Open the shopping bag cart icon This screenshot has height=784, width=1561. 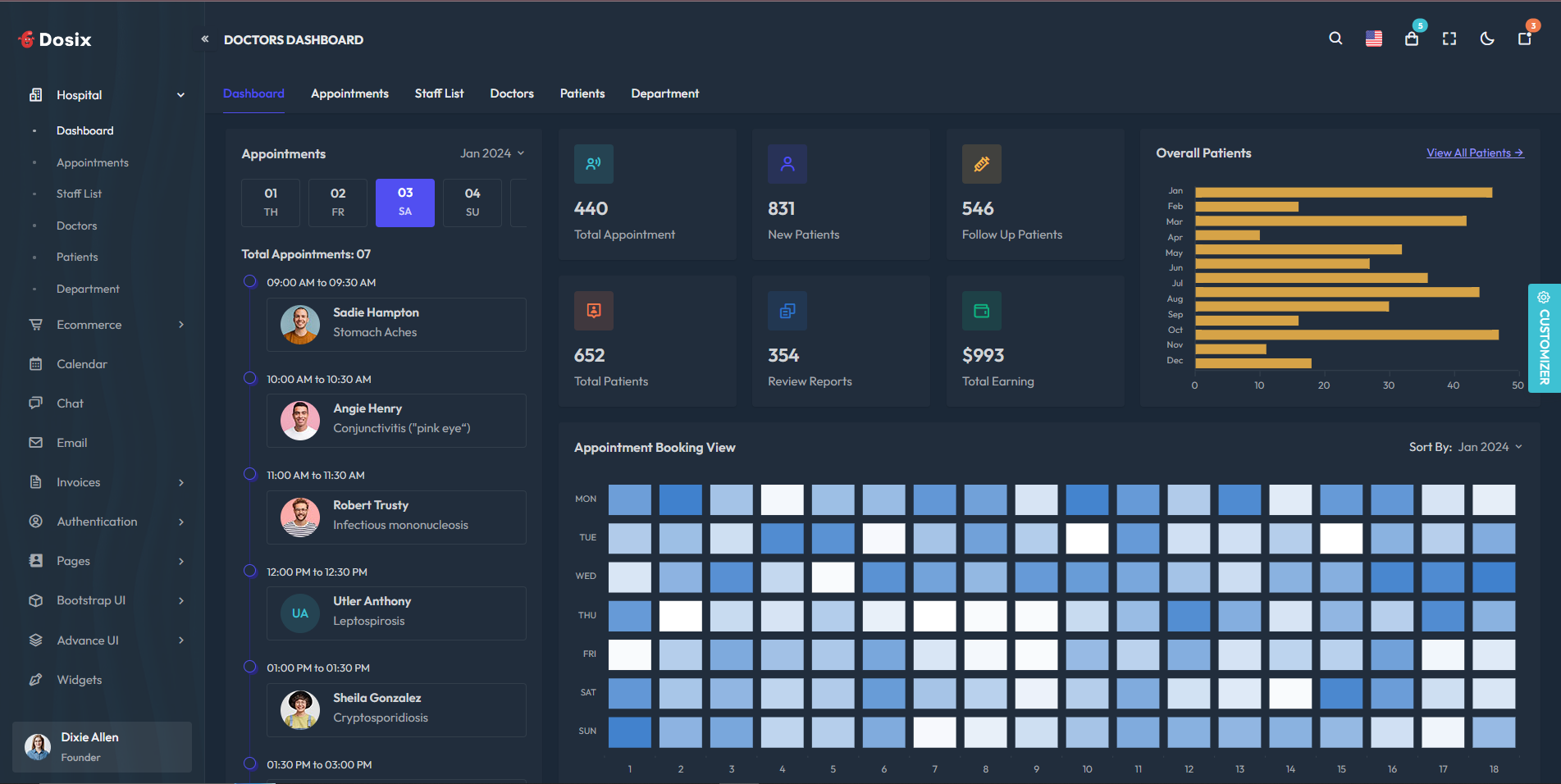coord(1412,39)
